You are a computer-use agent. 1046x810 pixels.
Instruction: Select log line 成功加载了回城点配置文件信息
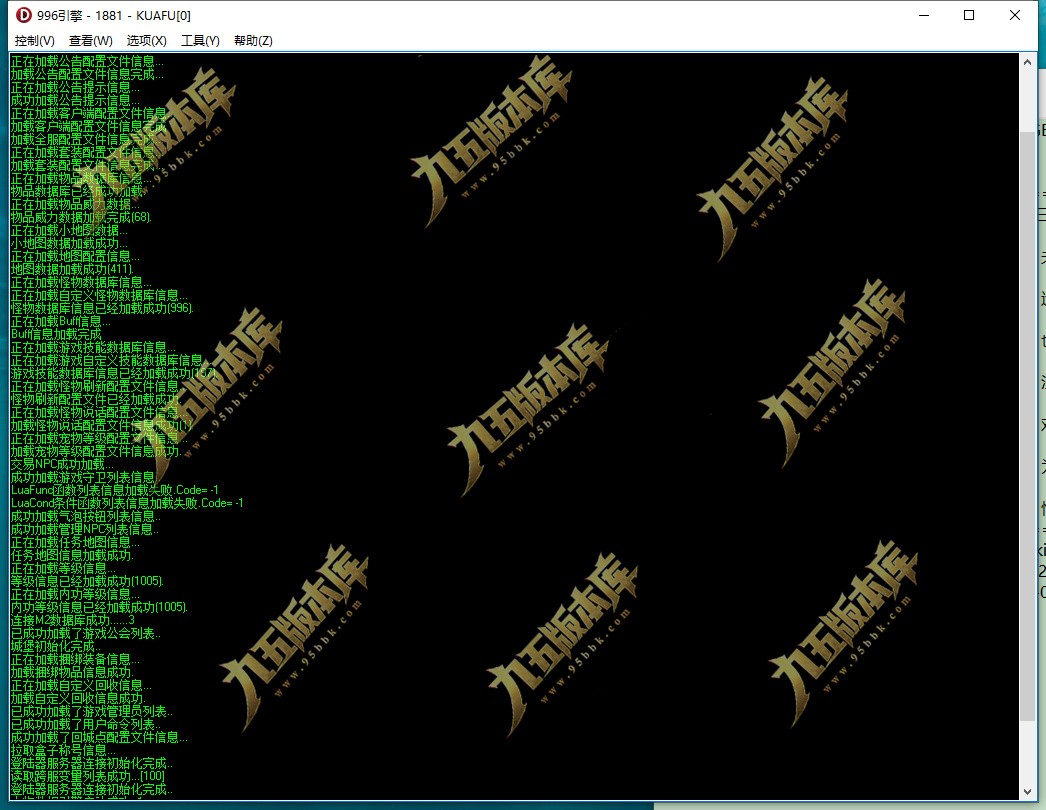point(99,737)
